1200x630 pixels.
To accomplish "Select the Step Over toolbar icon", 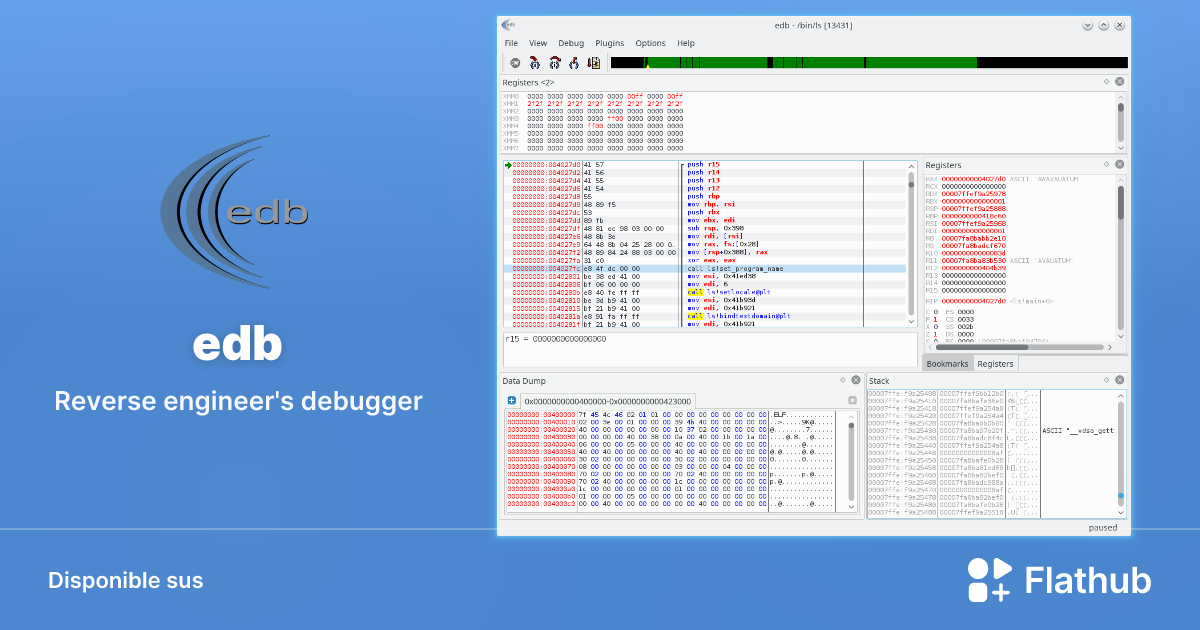I will (555, 63).
